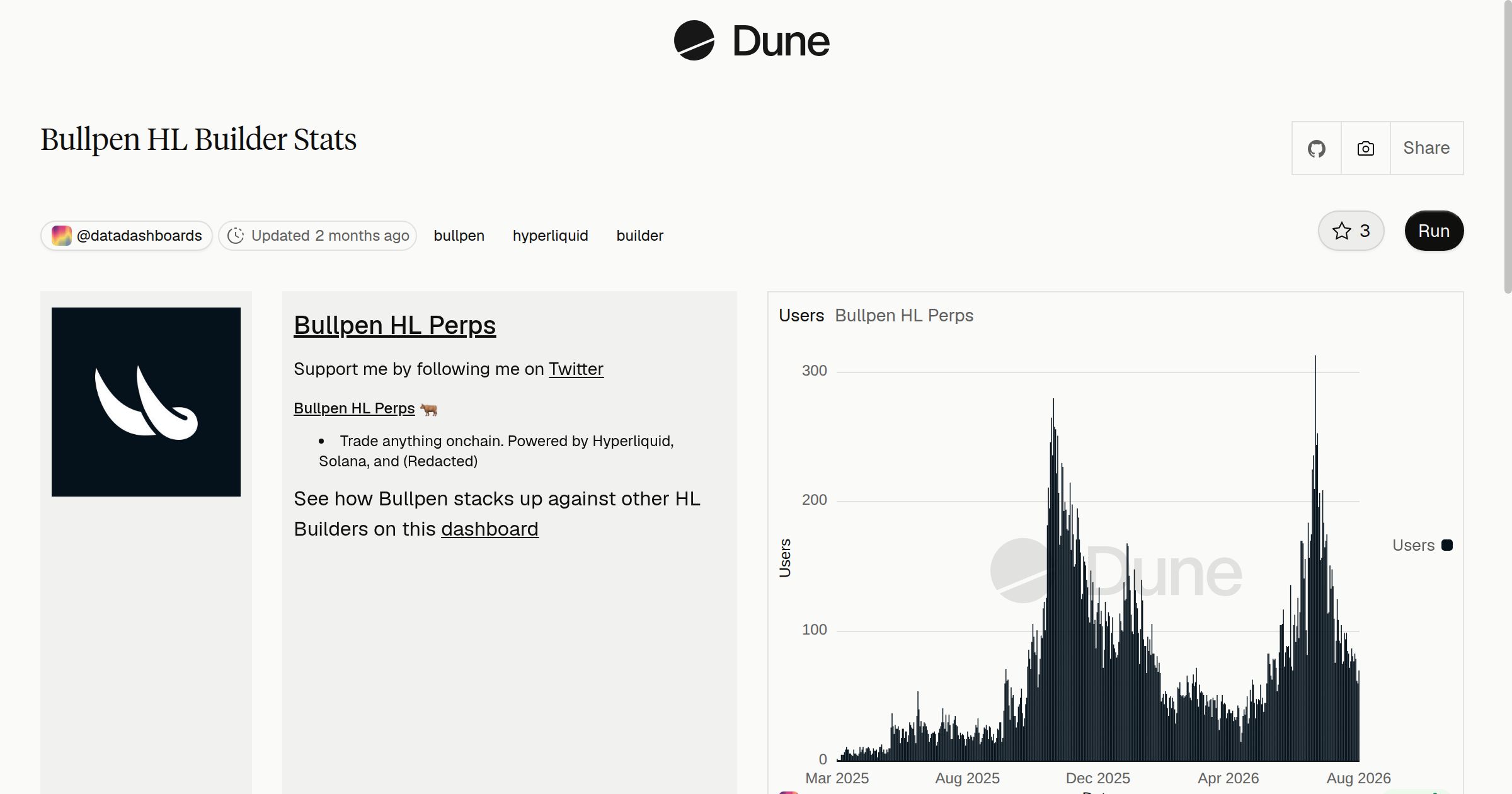The width and height of the screenshot is (1512, 794).
Task: Click the camera screenshot icon
Action: point(1366,148)
